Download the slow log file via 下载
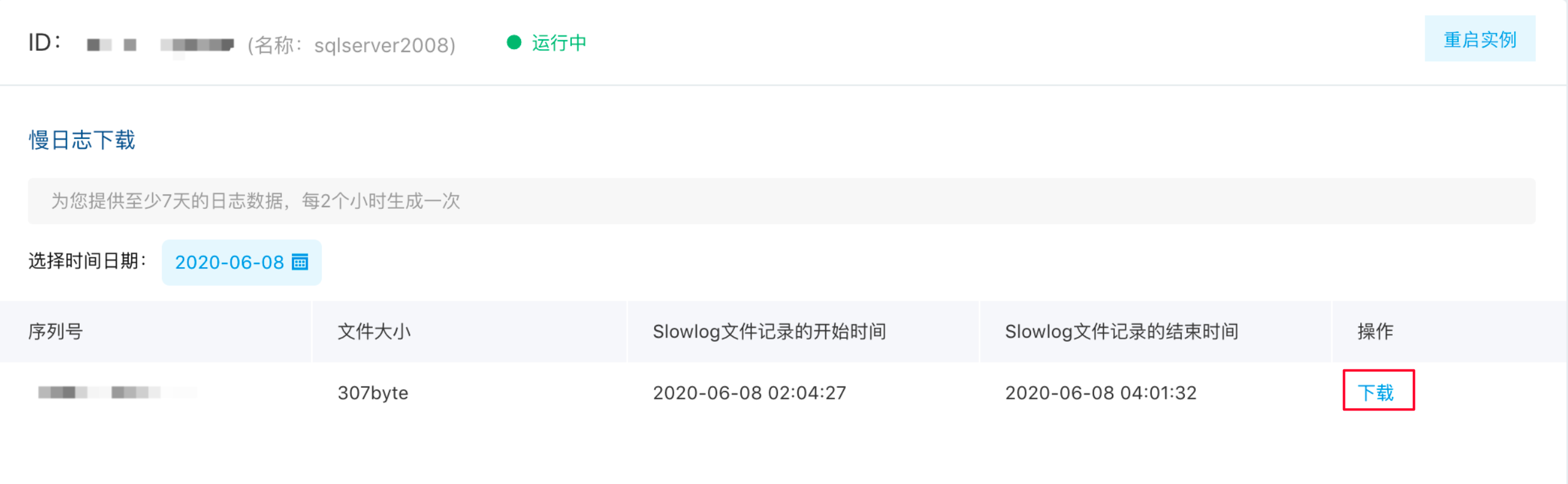The height and width of the screenshot is (484, 1568). [x=1376, y=392]
